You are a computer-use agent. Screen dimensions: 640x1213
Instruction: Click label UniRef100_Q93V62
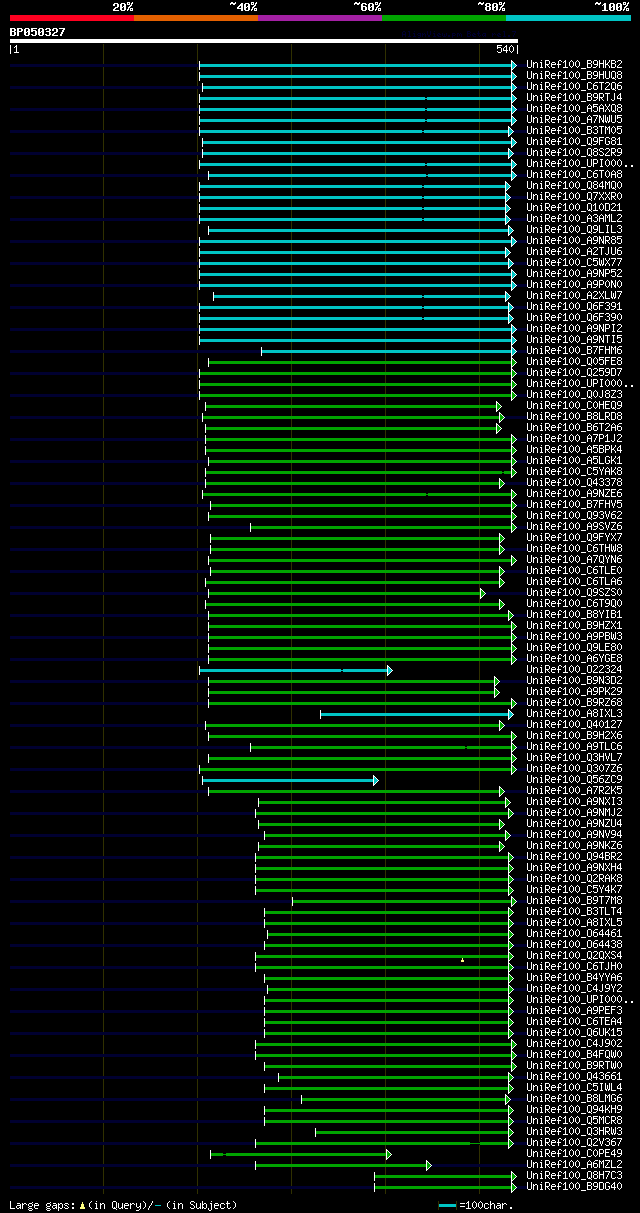(574, 515)
